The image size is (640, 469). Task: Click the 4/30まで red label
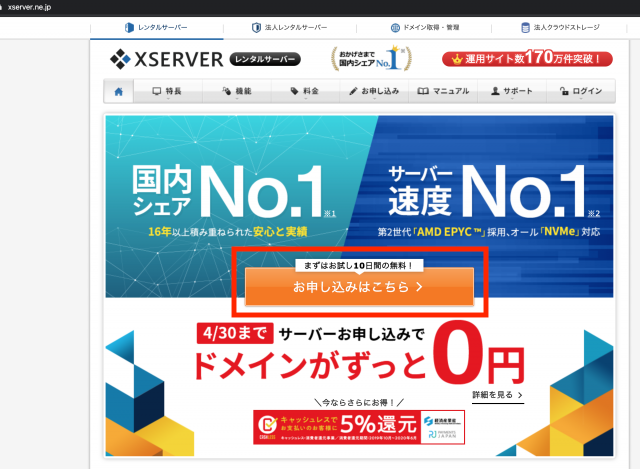[x=235, y=333]
